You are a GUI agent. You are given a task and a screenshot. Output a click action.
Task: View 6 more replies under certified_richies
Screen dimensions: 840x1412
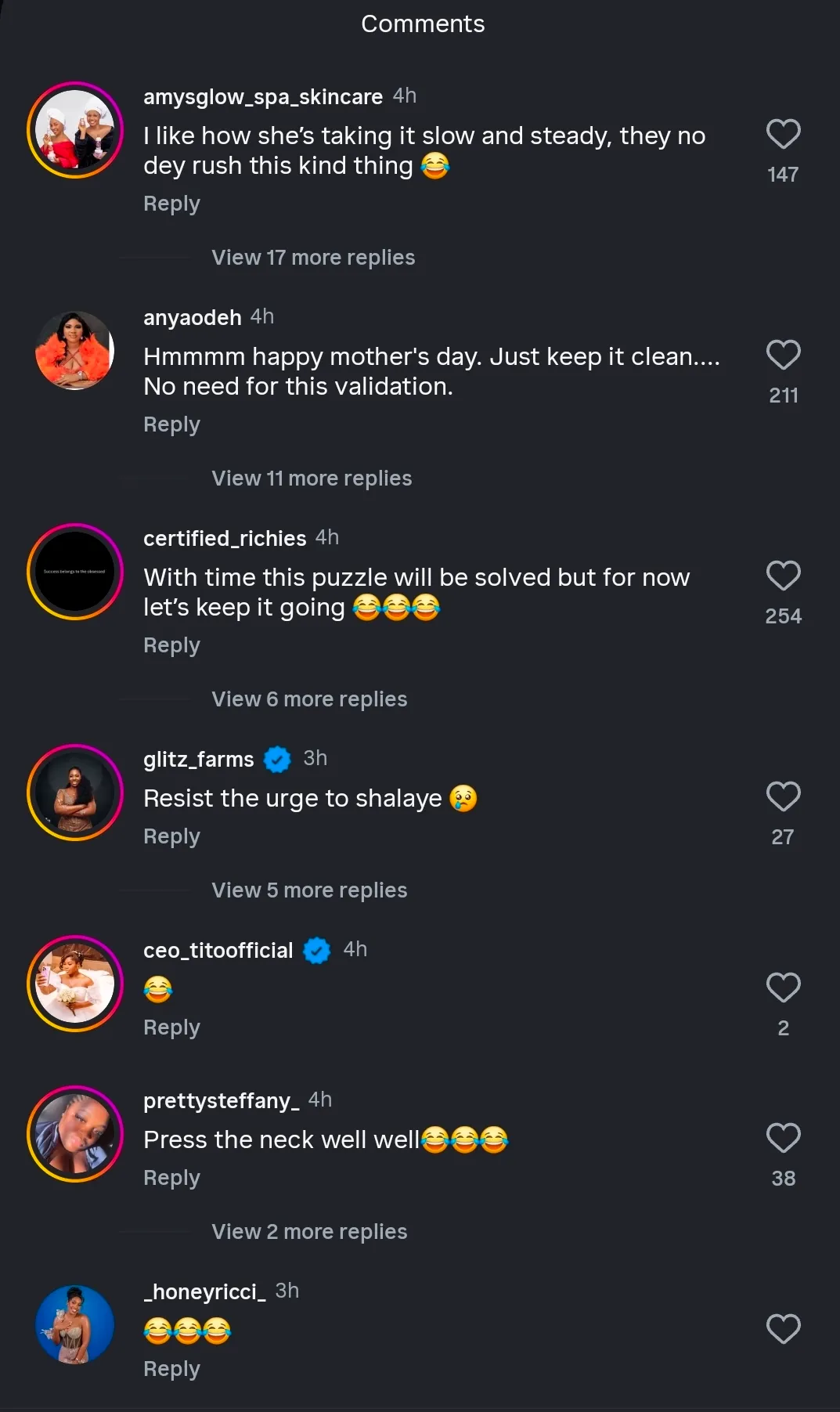tap(309, 699)
